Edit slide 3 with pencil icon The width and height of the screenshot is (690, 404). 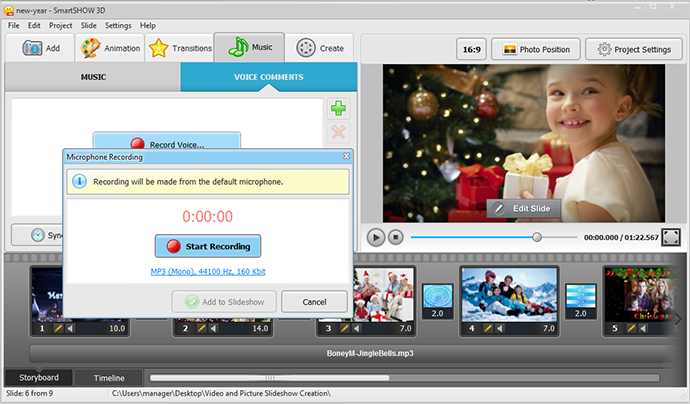tap(345, 328)
